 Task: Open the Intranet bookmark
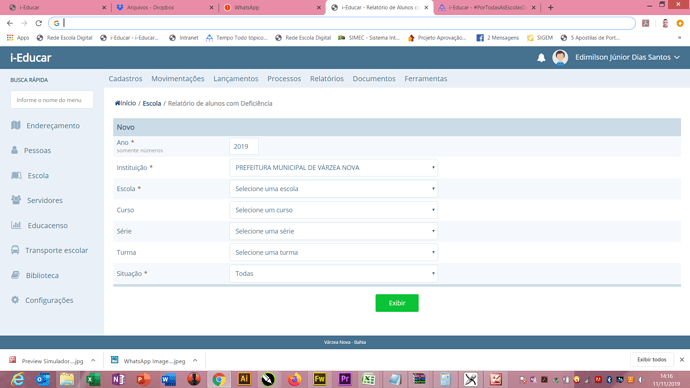tap(184, 38)
